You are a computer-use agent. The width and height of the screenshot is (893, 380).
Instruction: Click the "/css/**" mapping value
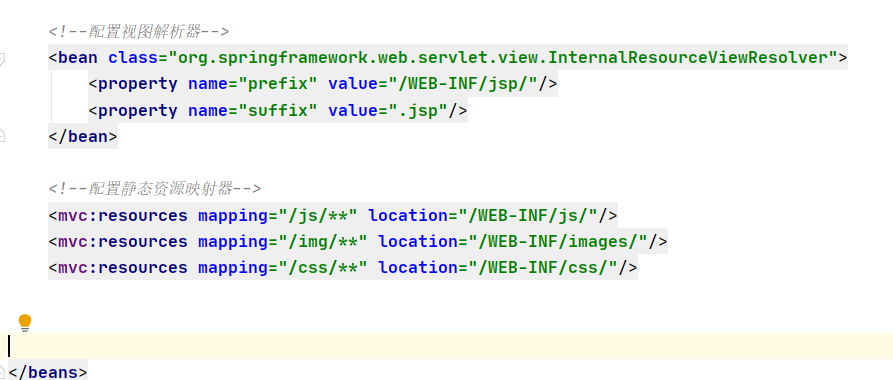tap(323, 268)
